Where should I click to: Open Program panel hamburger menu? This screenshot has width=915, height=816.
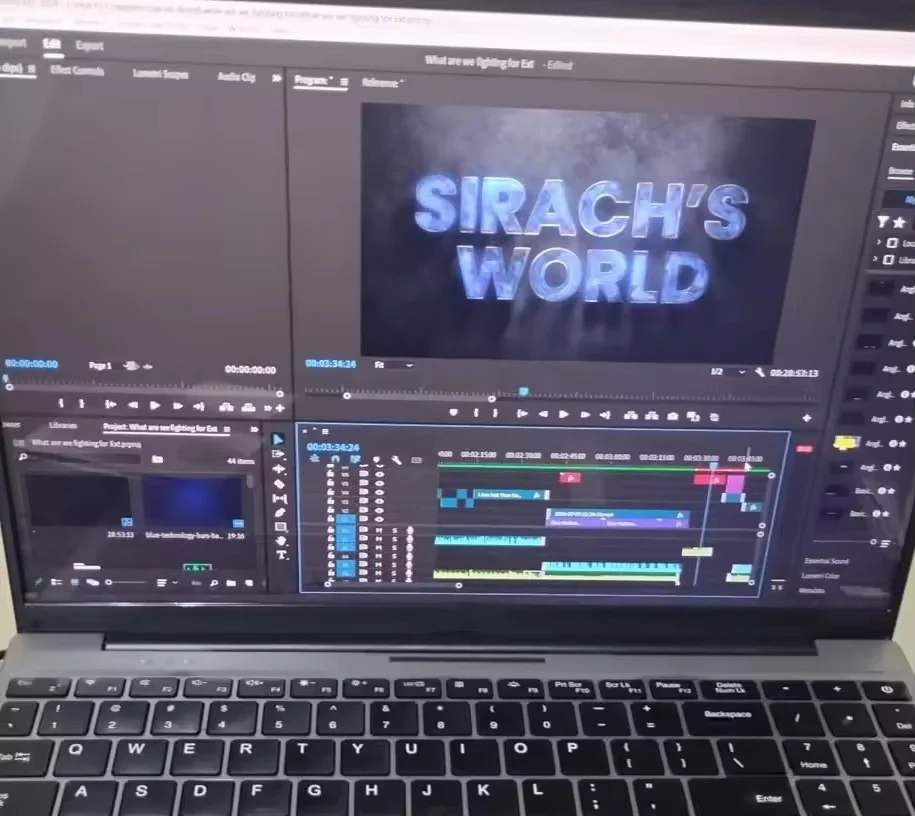point(344,82)
